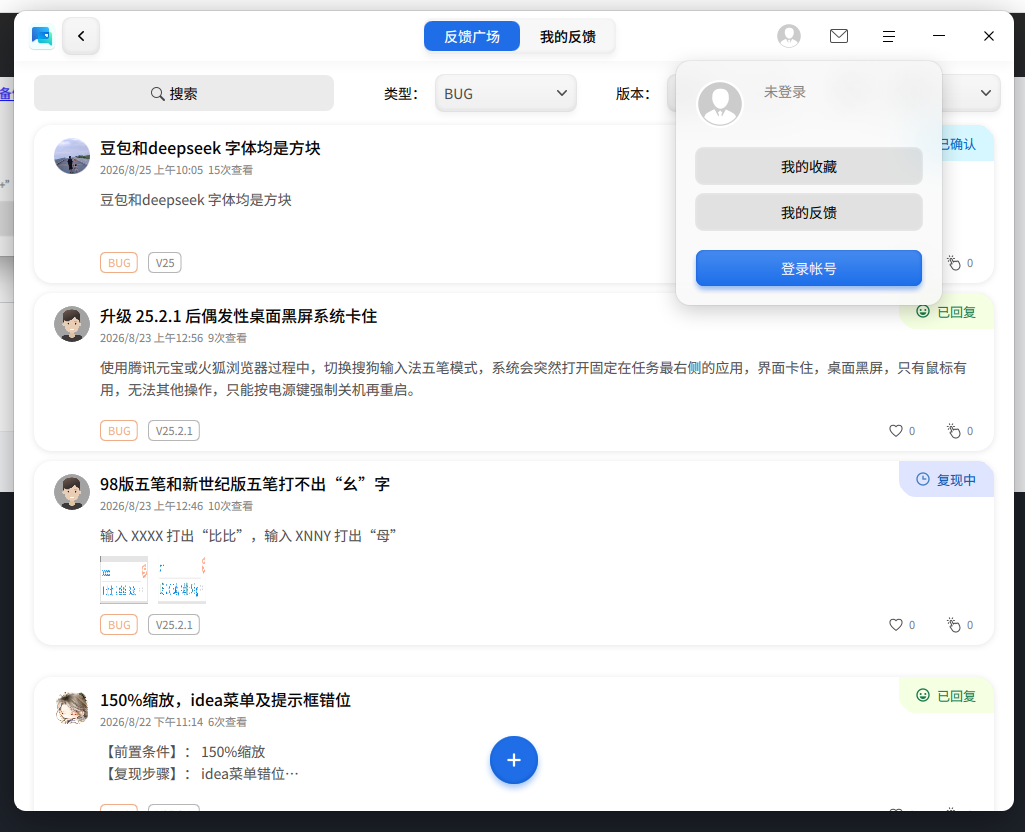Click the large avatar in the account popup
Viewport: 1025px width, 832px height.
click(x=720, y=103)
